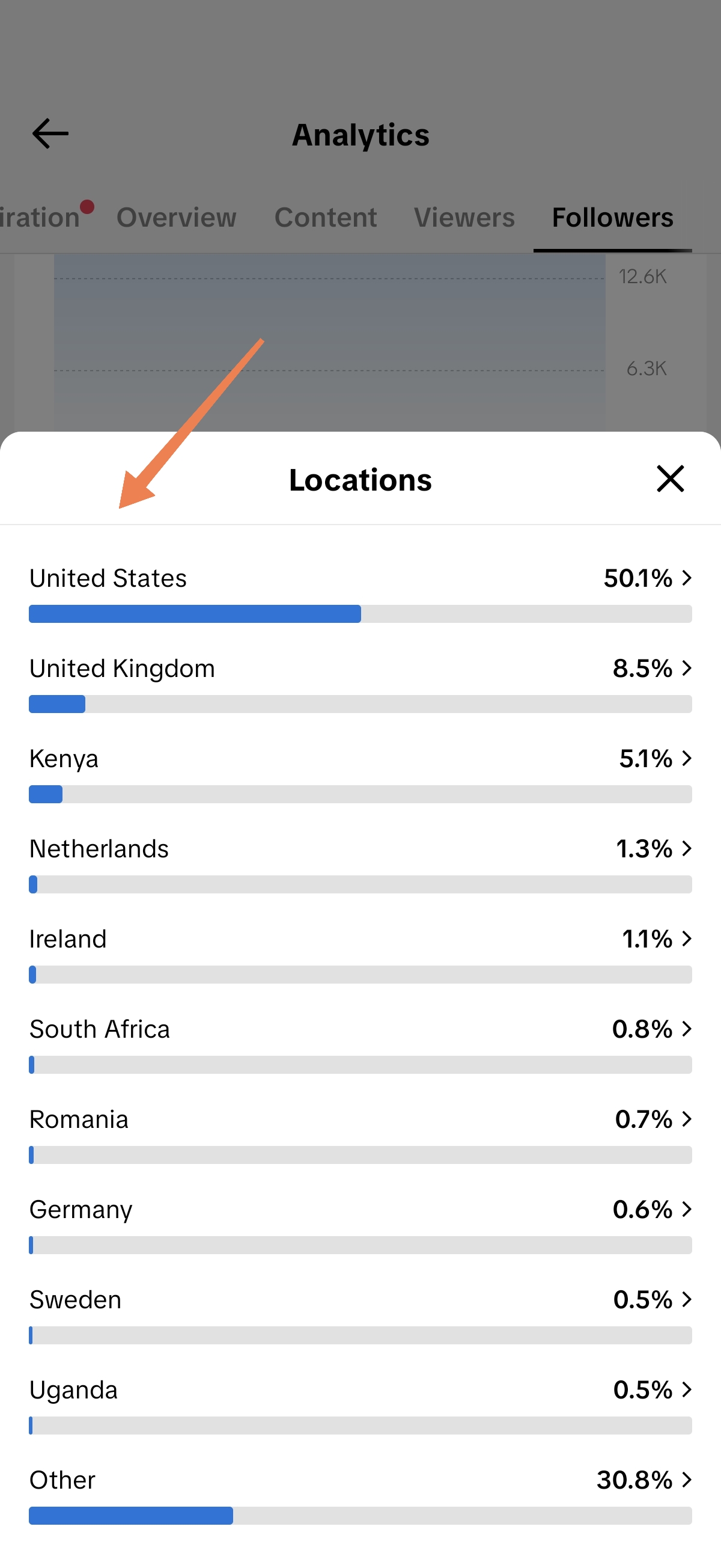Click the Other locations progress bar

[360, 1515]
